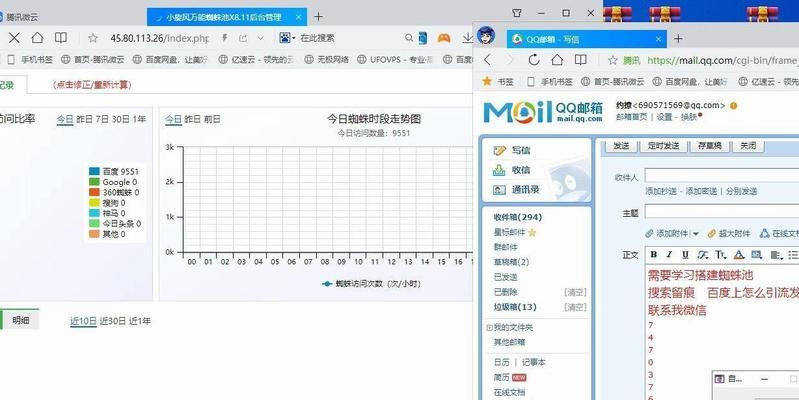The width and height of the screenshot is (799, 400).
Task: Open the 明细 tab below the charts
Action: pyautogui.click(x=21, y=320)
